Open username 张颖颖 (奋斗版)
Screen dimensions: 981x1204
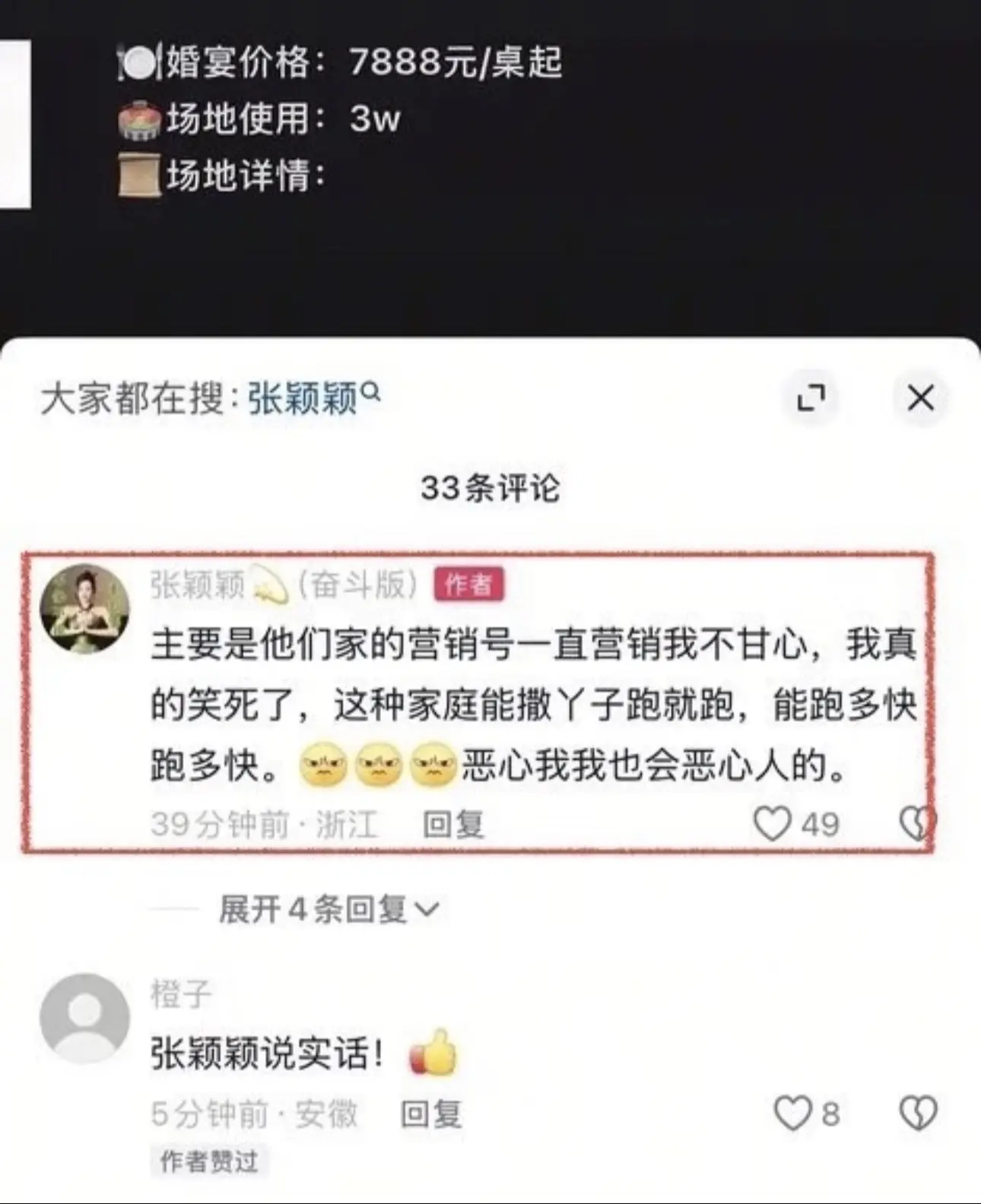pos(284,585)
